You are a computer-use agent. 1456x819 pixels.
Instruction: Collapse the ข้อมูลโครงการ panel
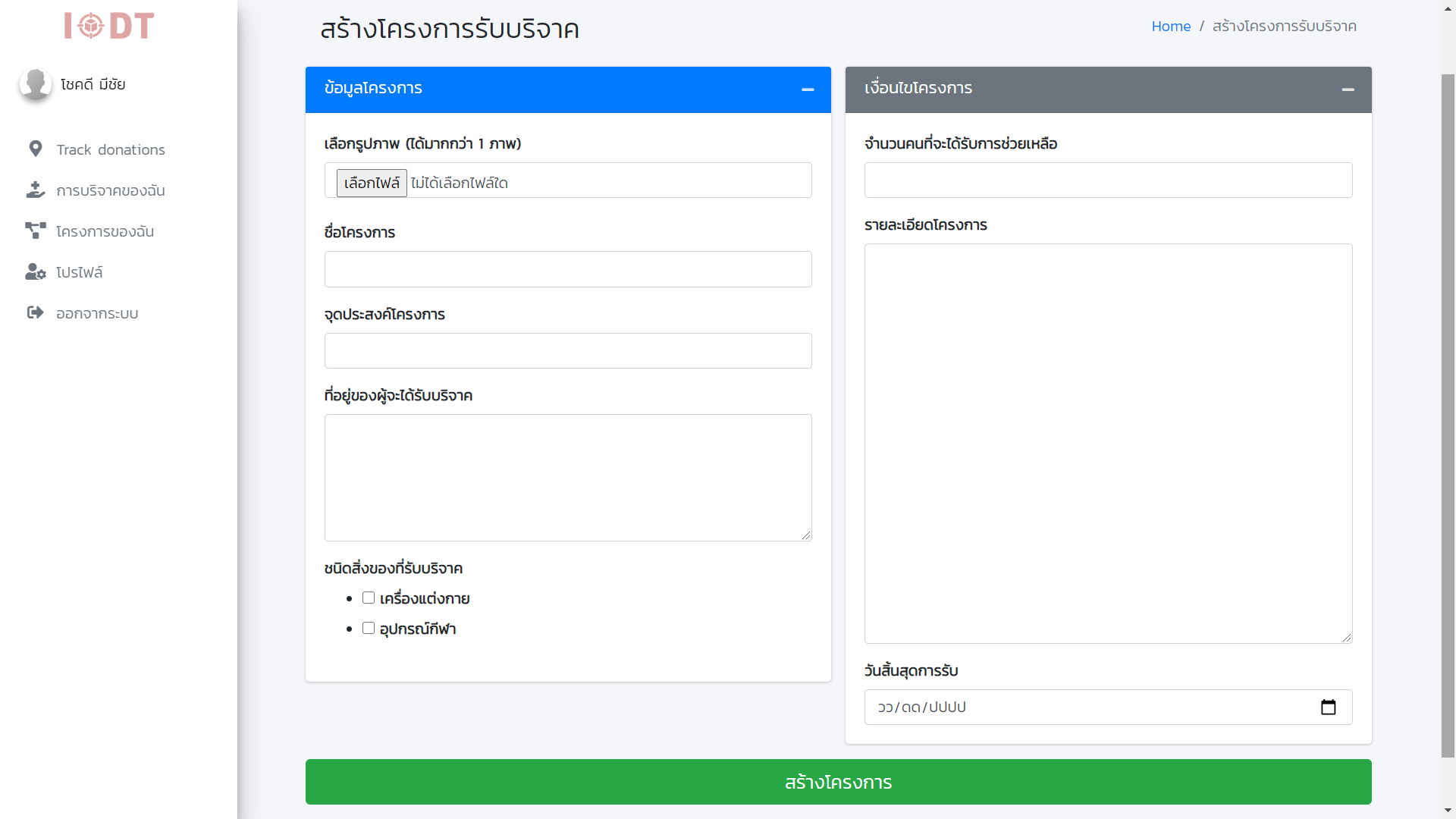click(808, 89)
